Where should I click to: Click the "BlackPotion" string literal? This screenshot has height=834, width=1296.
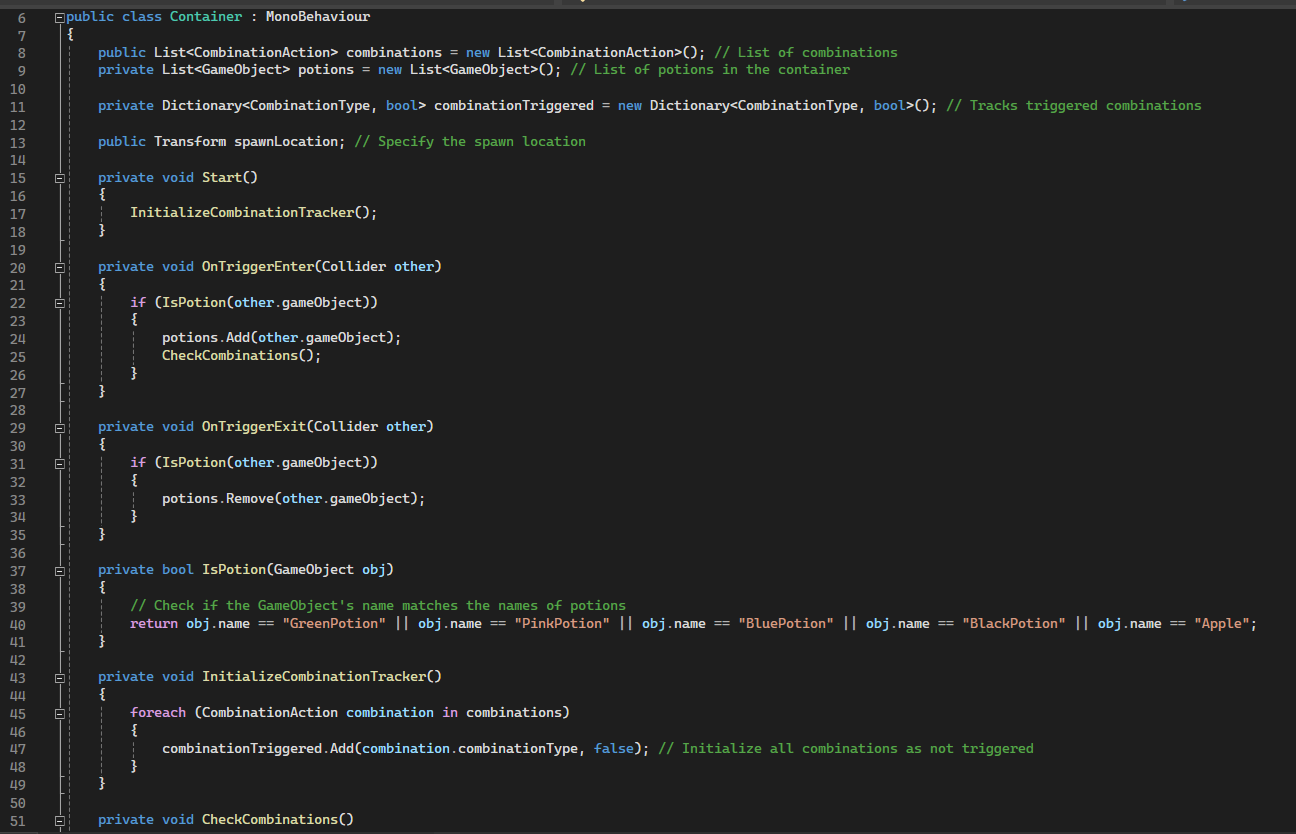1014,624
